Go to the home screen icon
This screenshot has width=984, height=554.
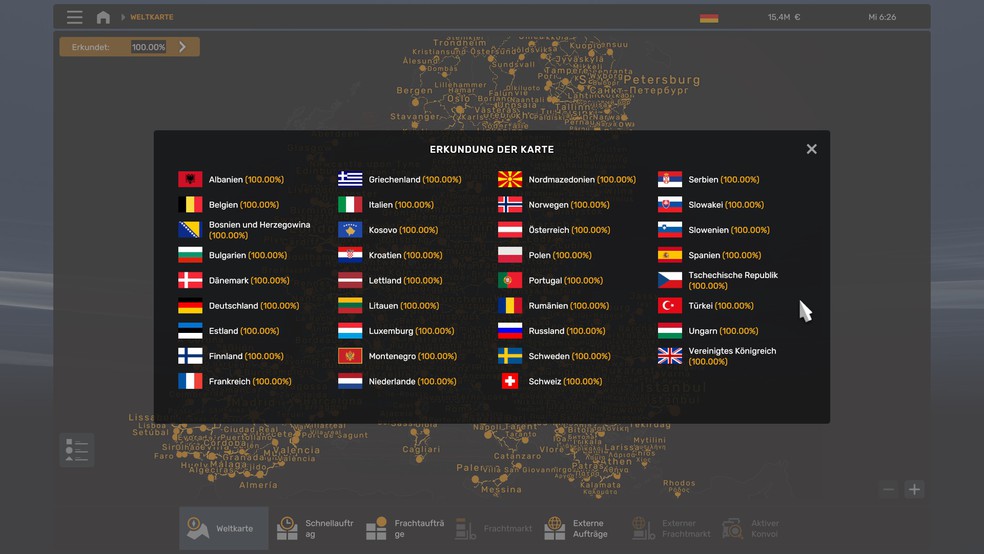point(104,17)
